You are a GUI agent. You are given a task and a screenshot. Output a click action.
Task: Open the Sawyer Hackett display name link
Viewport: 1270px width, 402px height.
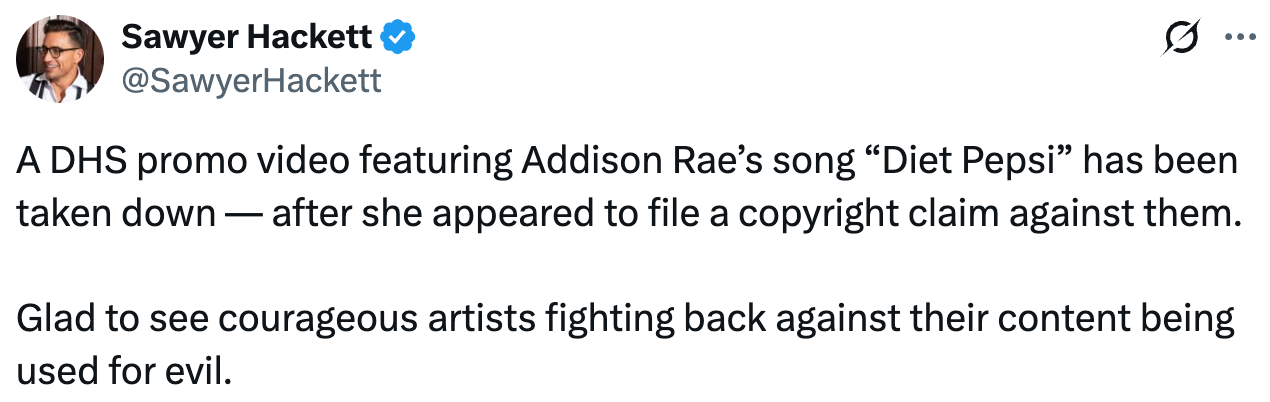pos(247,37)
